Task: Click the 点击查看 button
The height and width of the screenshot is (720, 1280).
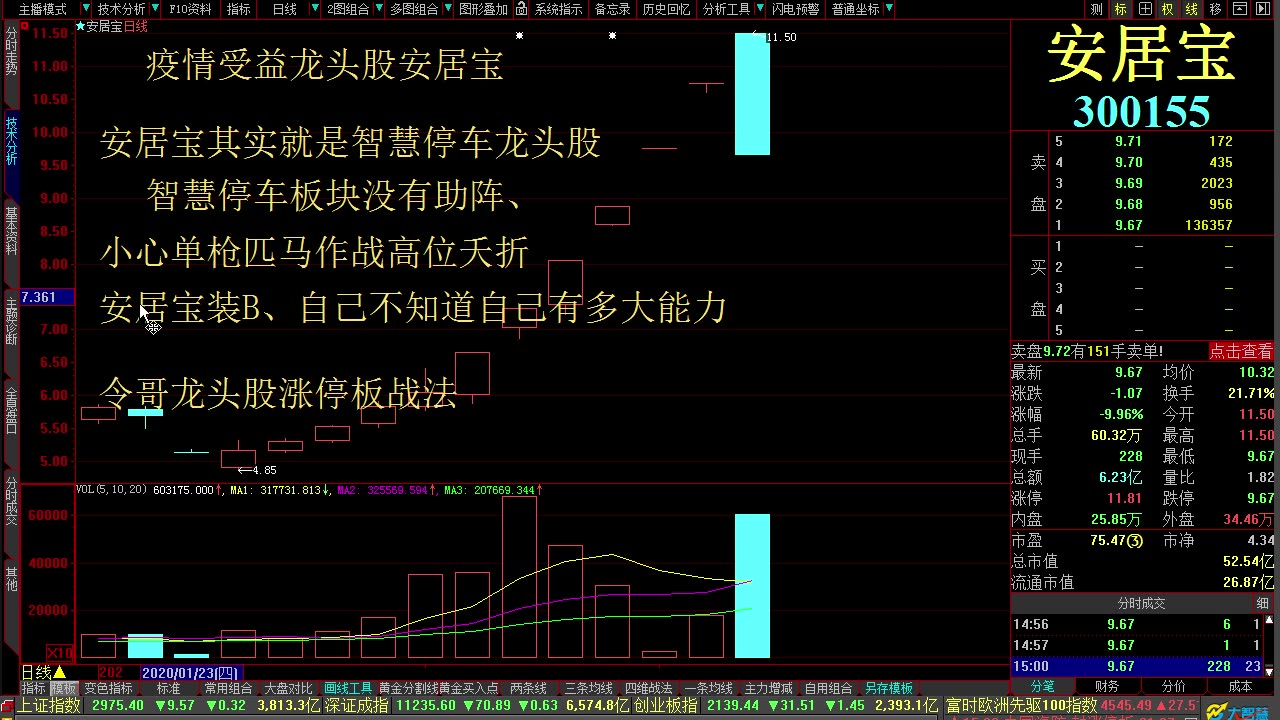Action: pyautogui.click(x=1241, y=351)
